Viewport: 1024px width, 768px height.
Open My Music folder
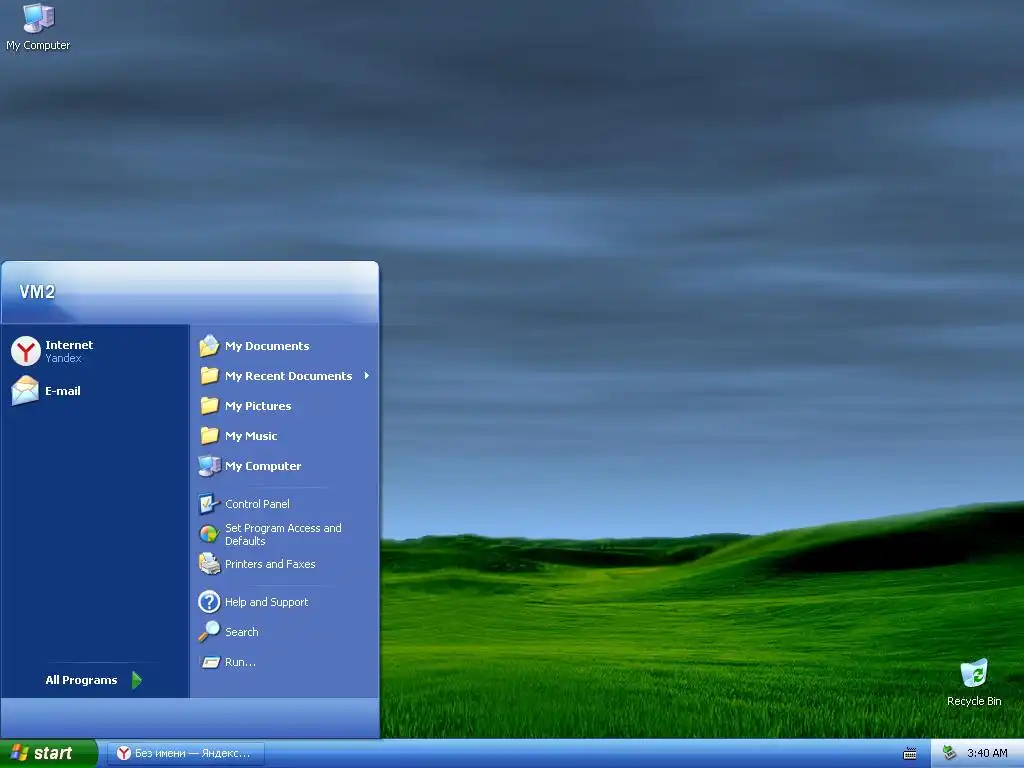[x=285, y=436]
